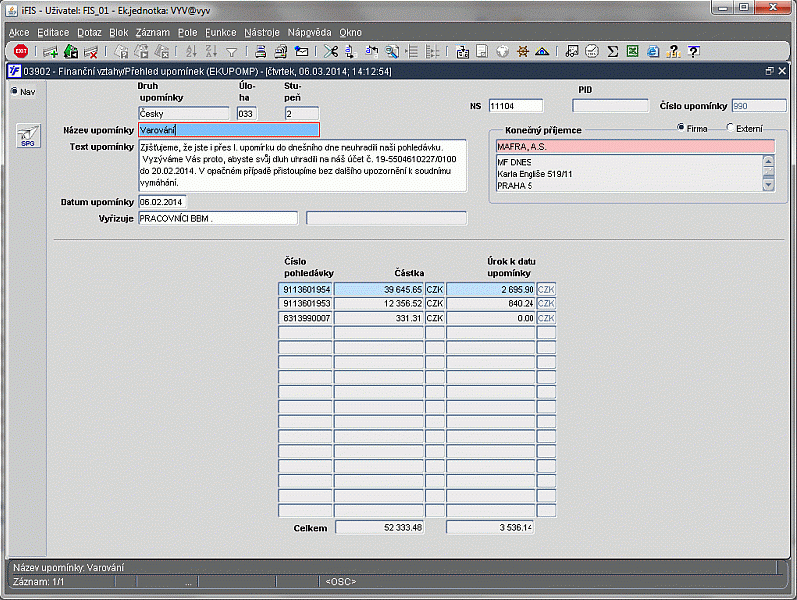Open the Nápověda menu

point(309,33)
